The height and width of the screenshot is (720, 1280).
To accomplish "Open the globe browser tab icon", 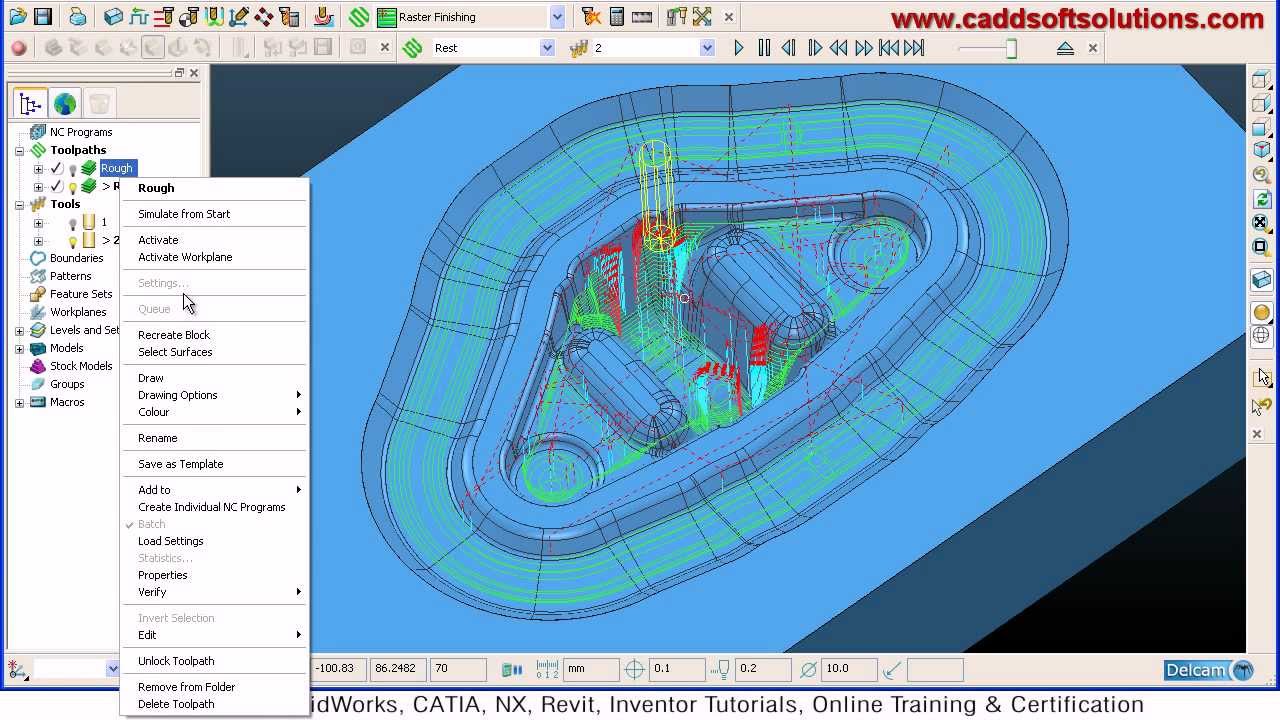I will coord(65,103).
